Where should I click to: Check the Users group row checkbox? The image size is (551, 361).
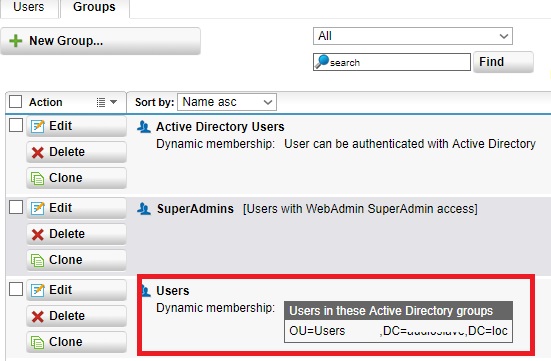tap(16, 289)
